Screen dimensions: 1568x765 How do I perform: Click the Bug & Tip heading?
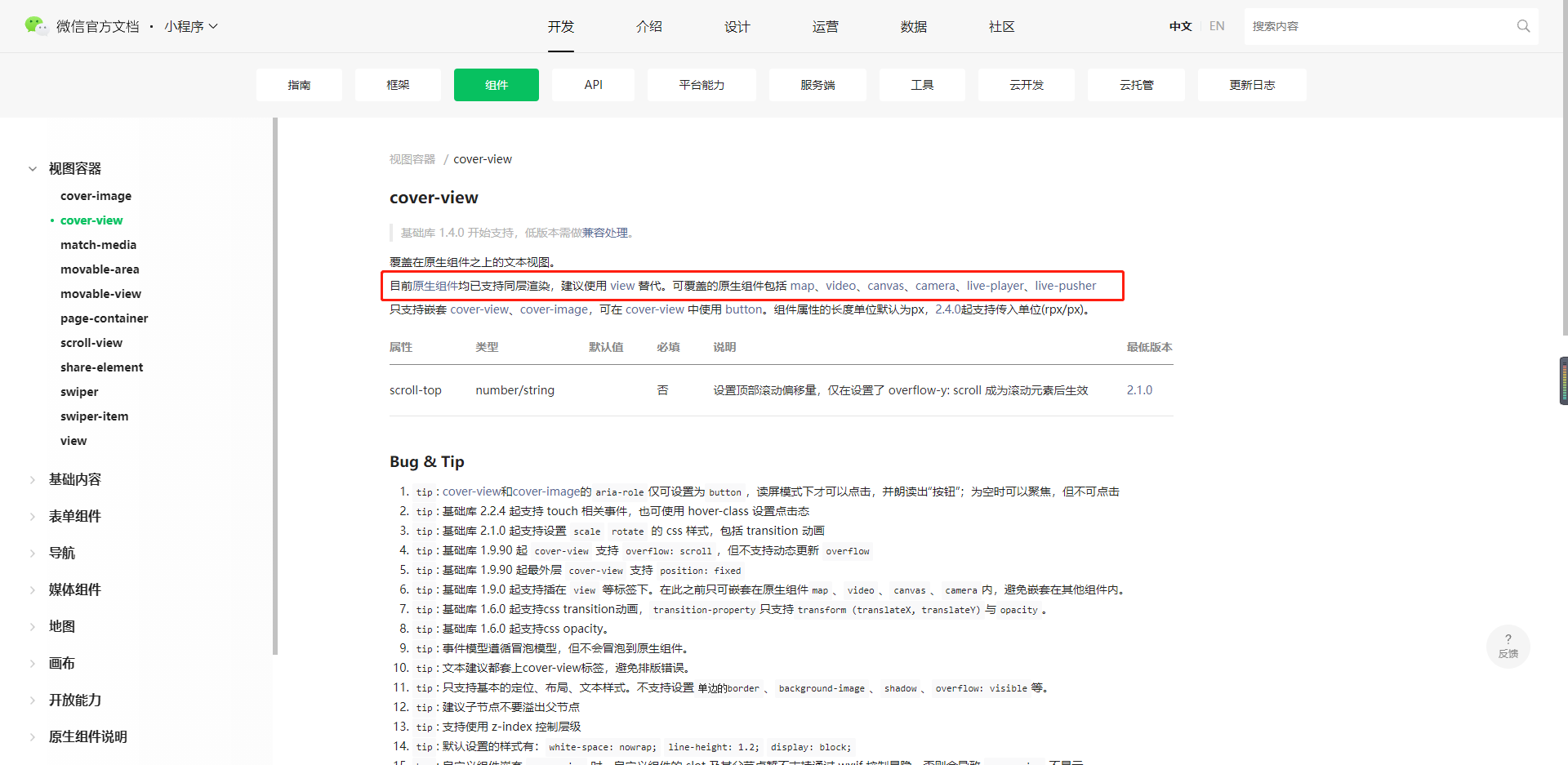click(427, 461)
